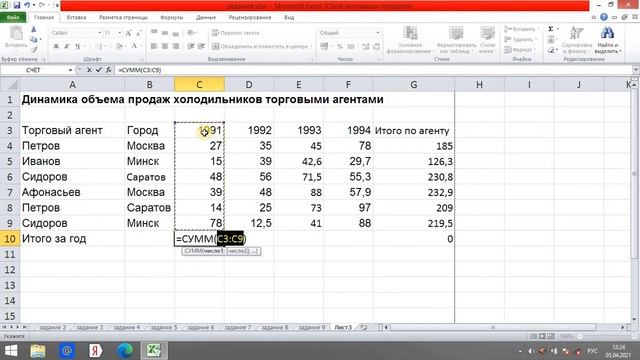This screenshot has width=640, height=360.
Task: Click Delete cells (Удалить) button
Action: click(520, 40)
